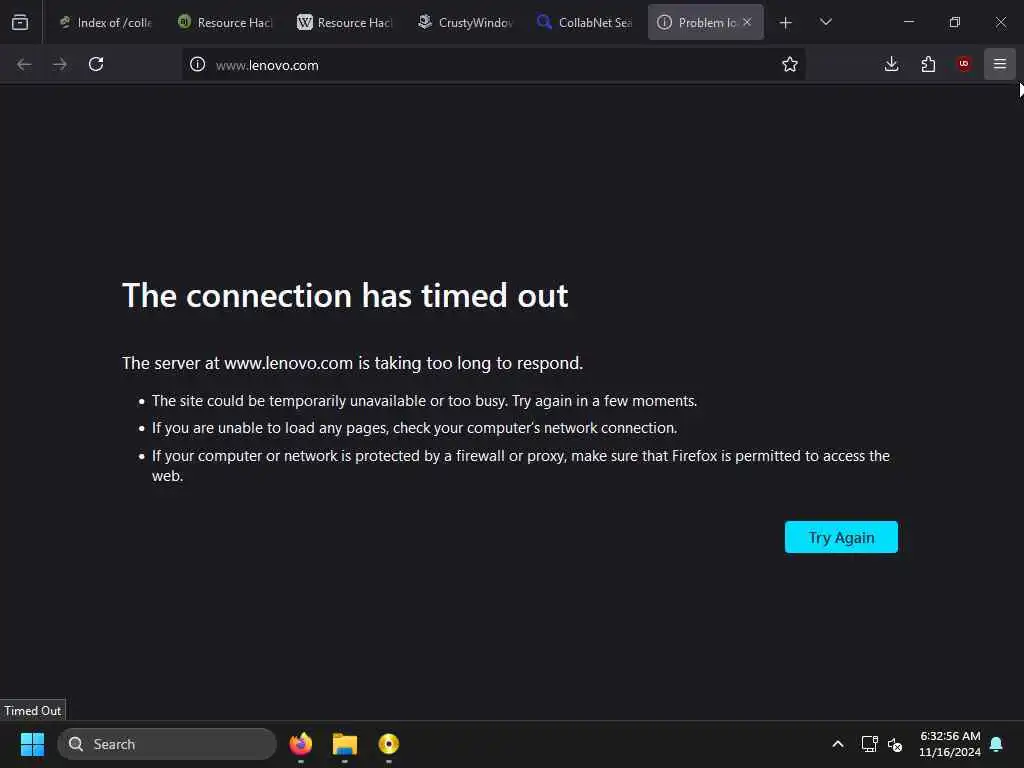
Task: Close the Problem loading page tab
Action: [747, 22]
